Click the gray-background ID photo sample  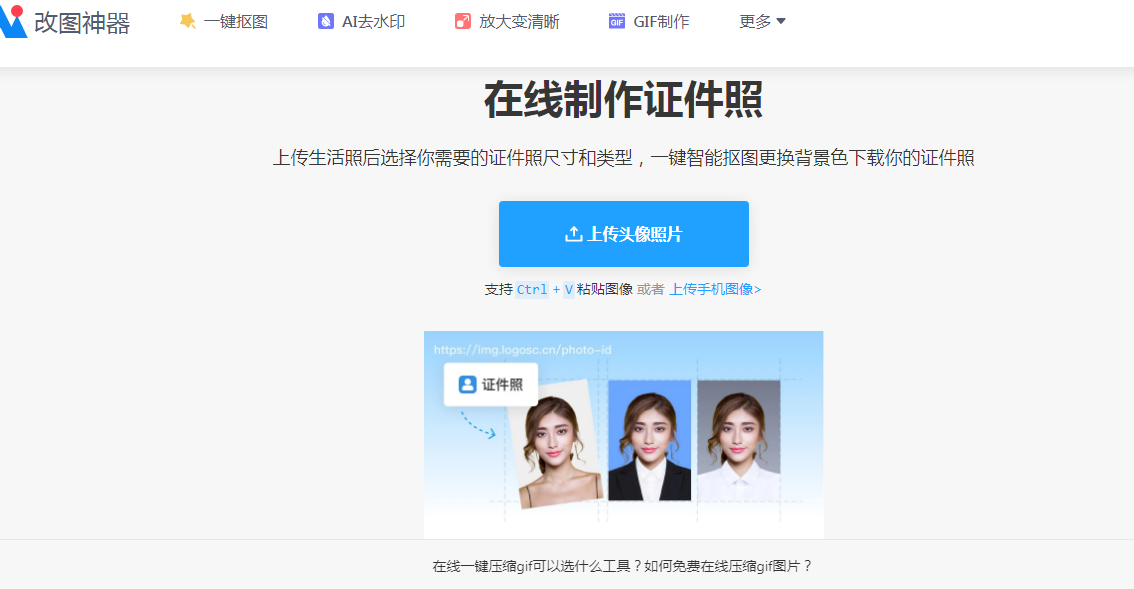point(738,440)
